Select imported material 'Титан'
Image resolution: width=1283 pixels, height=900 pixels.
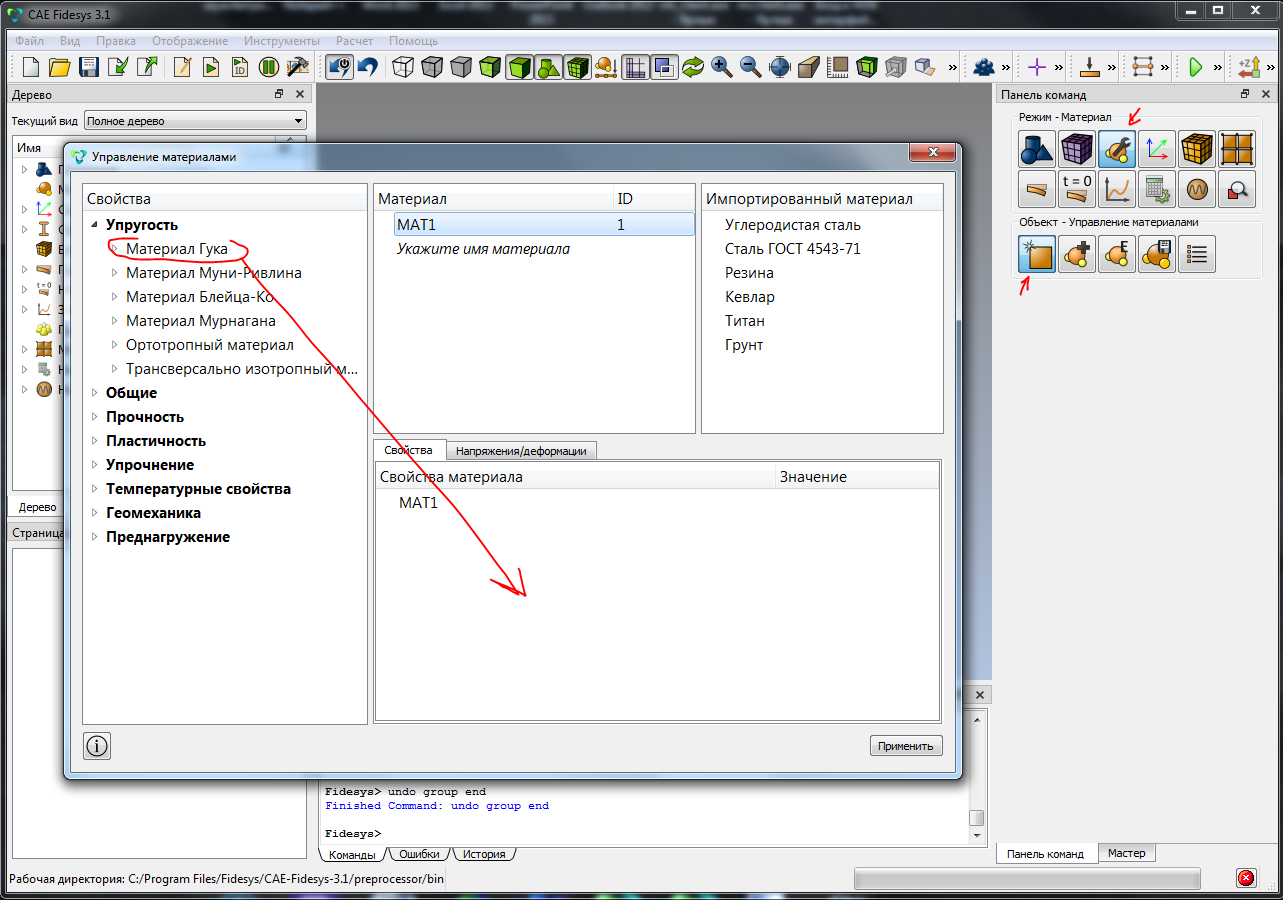(x=745, y=321)
